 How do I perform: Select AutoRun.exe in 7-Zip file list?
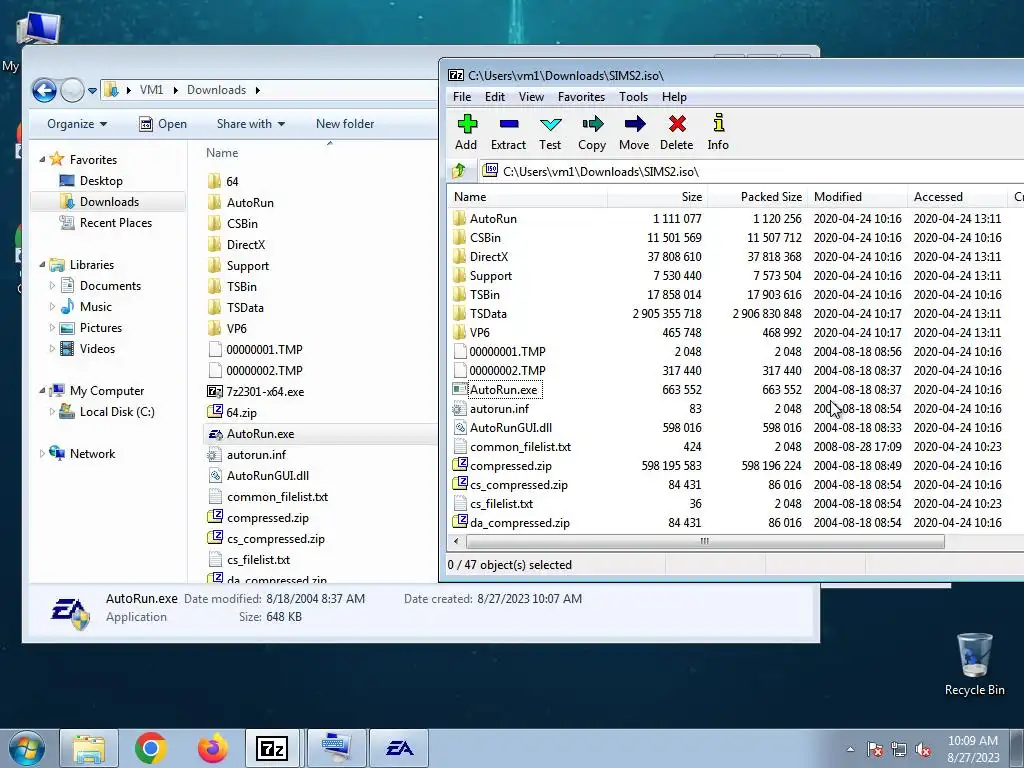pos(504,390)
